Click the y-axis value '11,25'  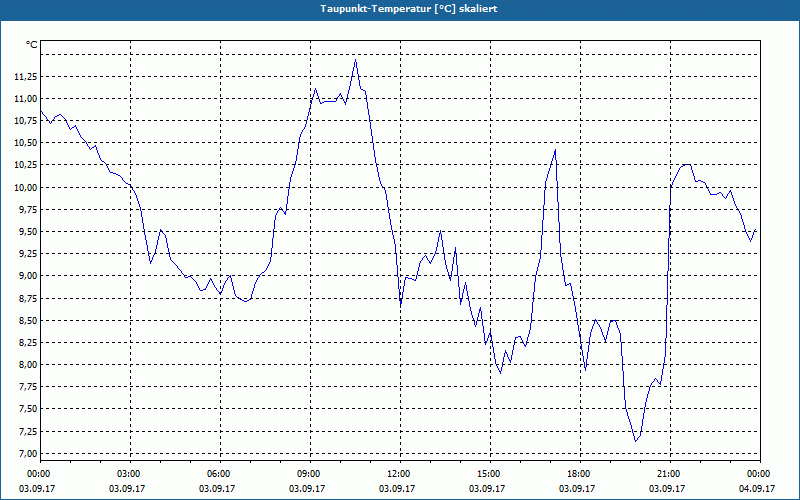pyautogui.click(x=25, y=77)
